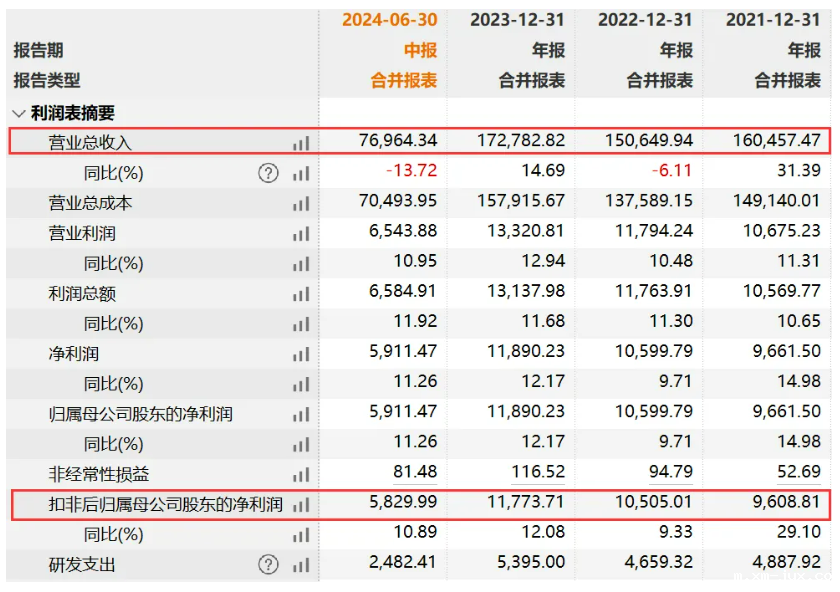840x592 pixels.
Task: Click the chart icon for 研发支出 row
Action: (x=301, y=565)
